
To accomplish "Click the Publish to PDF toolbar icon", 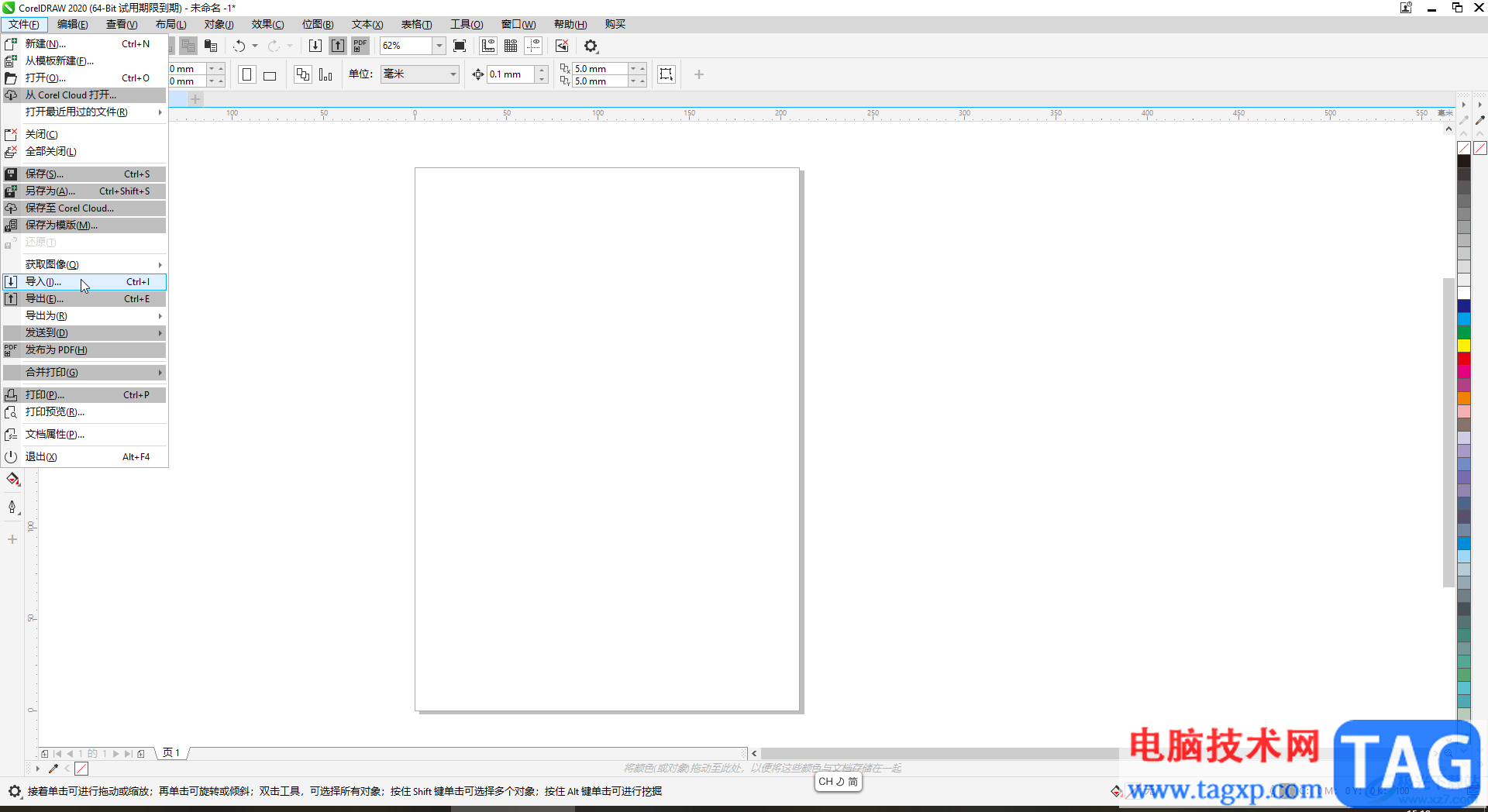I will click(360, 46).
